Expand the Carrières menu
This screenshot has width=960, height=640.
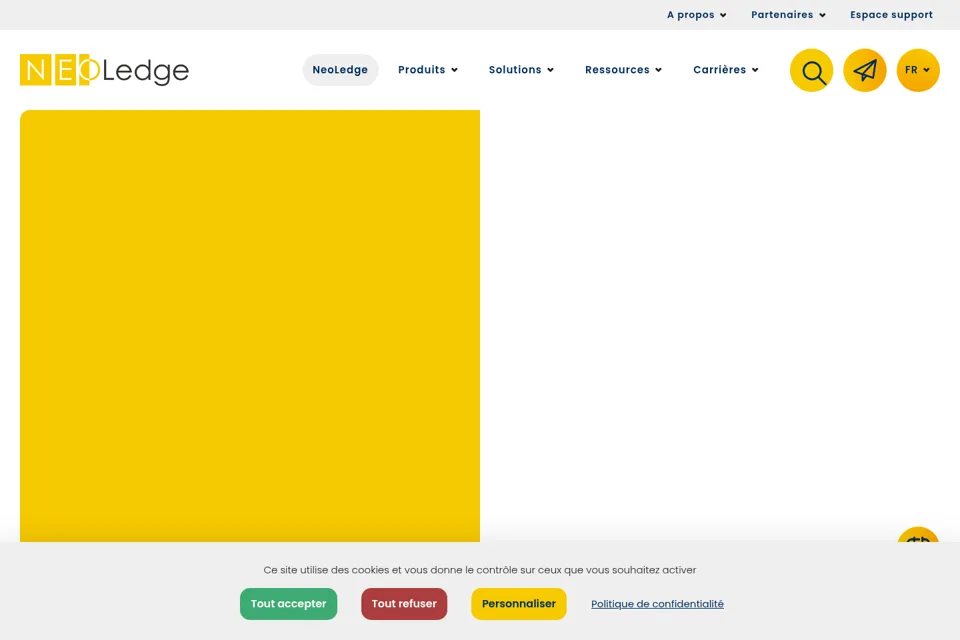coord(726,70)
